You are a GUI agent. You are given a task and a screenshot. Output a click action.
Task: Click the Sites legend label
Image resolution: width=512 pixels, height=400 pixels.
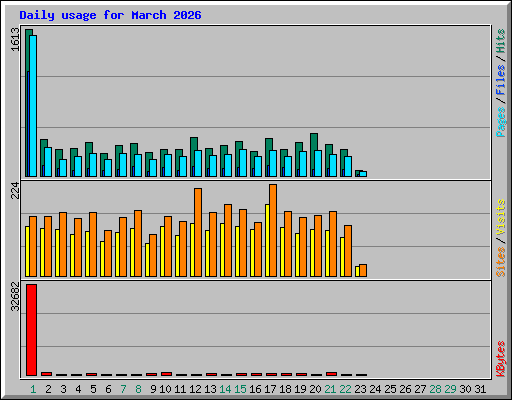coord(500,262)
